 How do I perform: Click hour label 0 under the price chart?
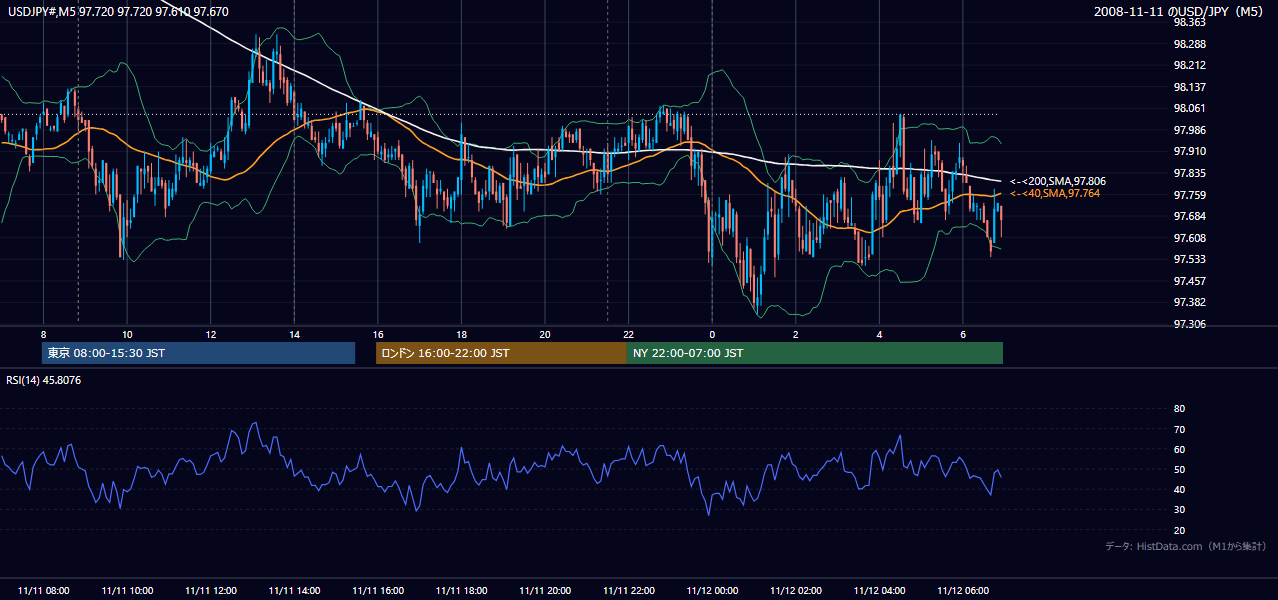(711, 334)
